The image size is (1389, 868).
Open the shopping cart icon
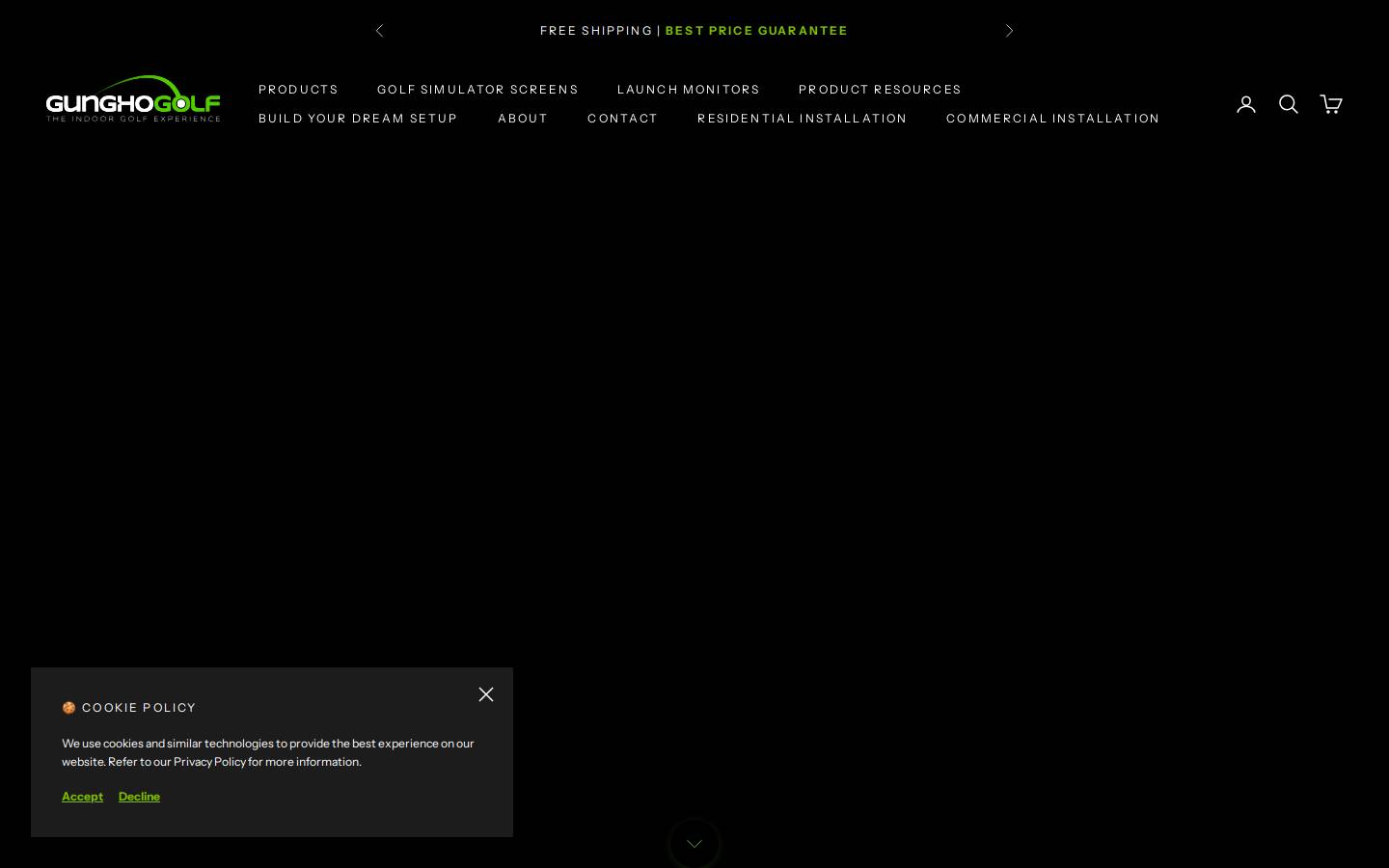(1331, 104)
